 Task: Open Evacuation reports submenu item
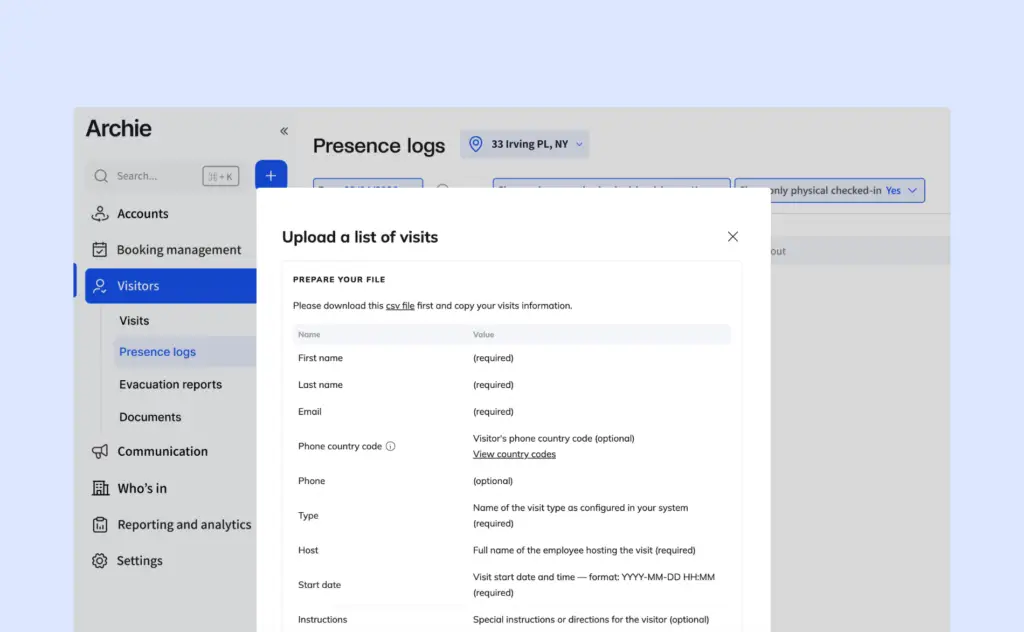click(x=170, y=385)
